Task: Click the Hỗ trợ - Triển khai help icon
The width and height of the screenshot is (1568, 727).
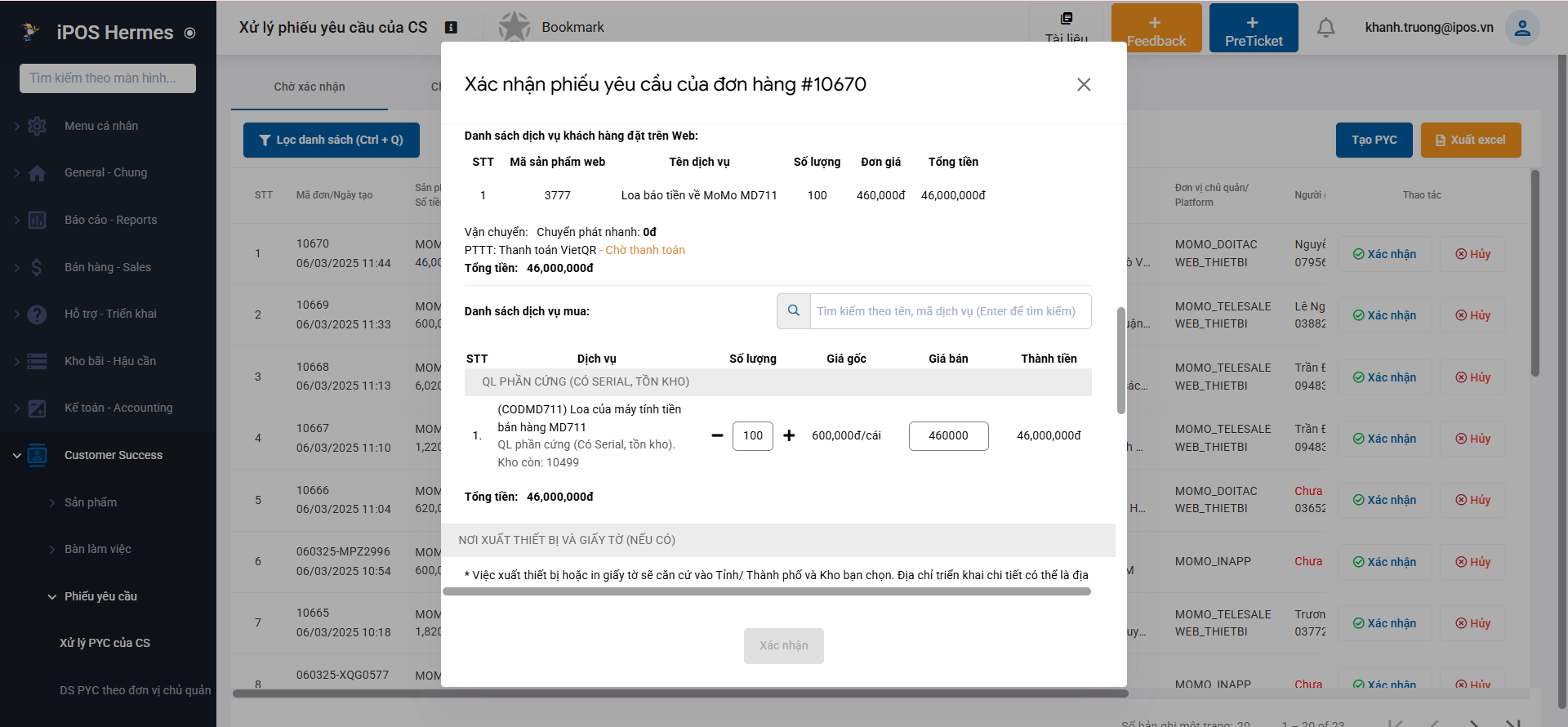Action: tap(37, 314)
